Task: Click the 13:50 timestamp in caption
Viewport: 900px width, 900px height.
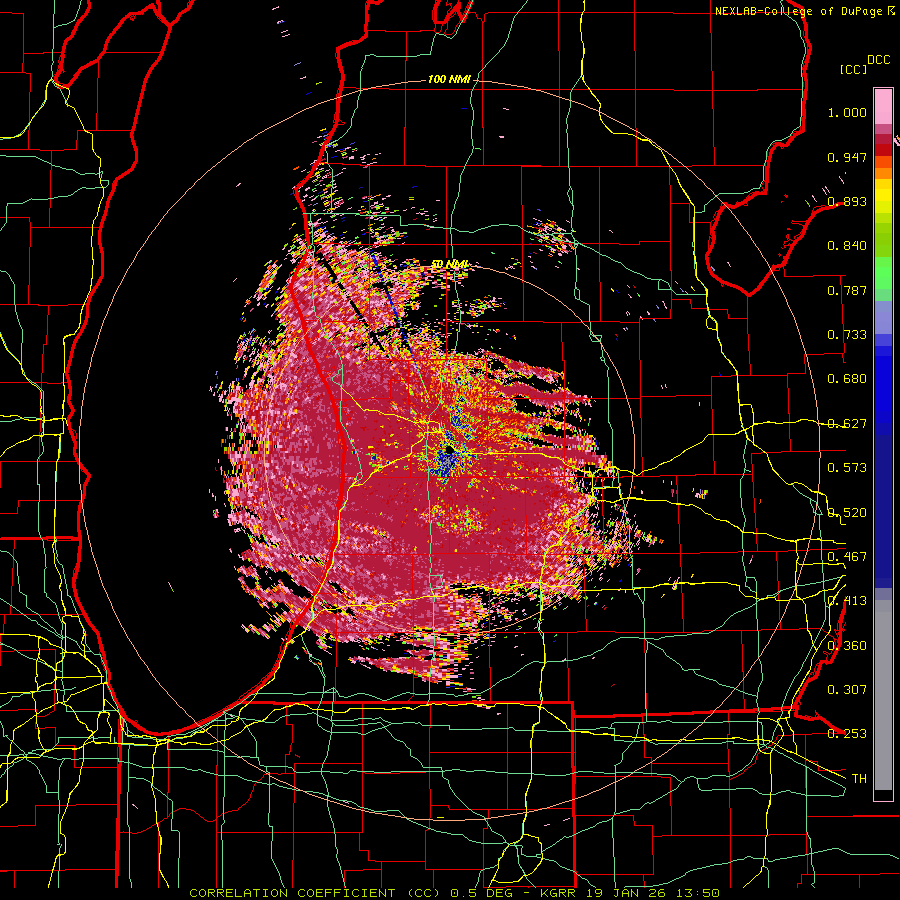Action: pyautogui.click(x=697, y=893)
